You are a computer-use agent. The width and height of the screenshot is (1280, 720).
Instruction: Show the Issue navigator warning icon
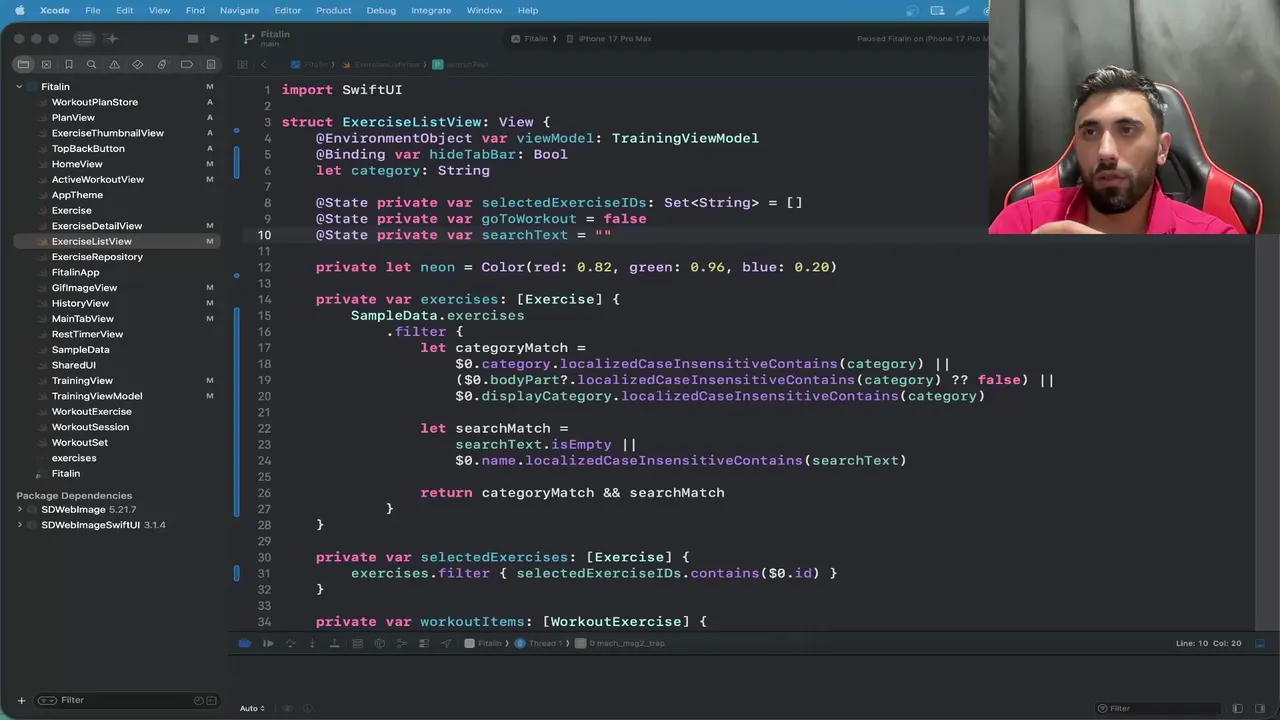(x=114, y=64)
